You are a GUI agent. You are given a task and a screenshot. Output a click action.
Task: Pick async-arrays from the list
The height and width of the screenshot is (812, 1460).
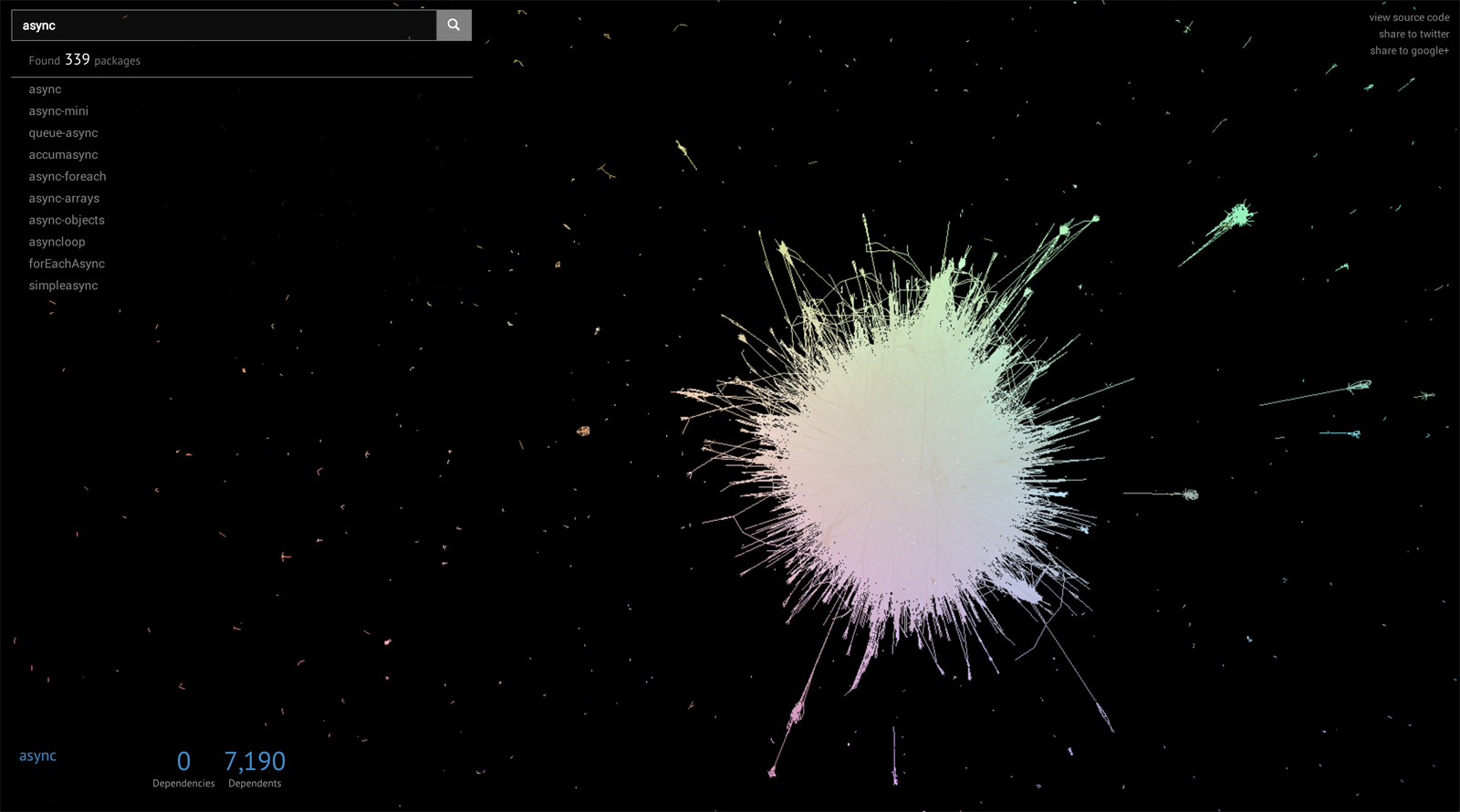64,199
